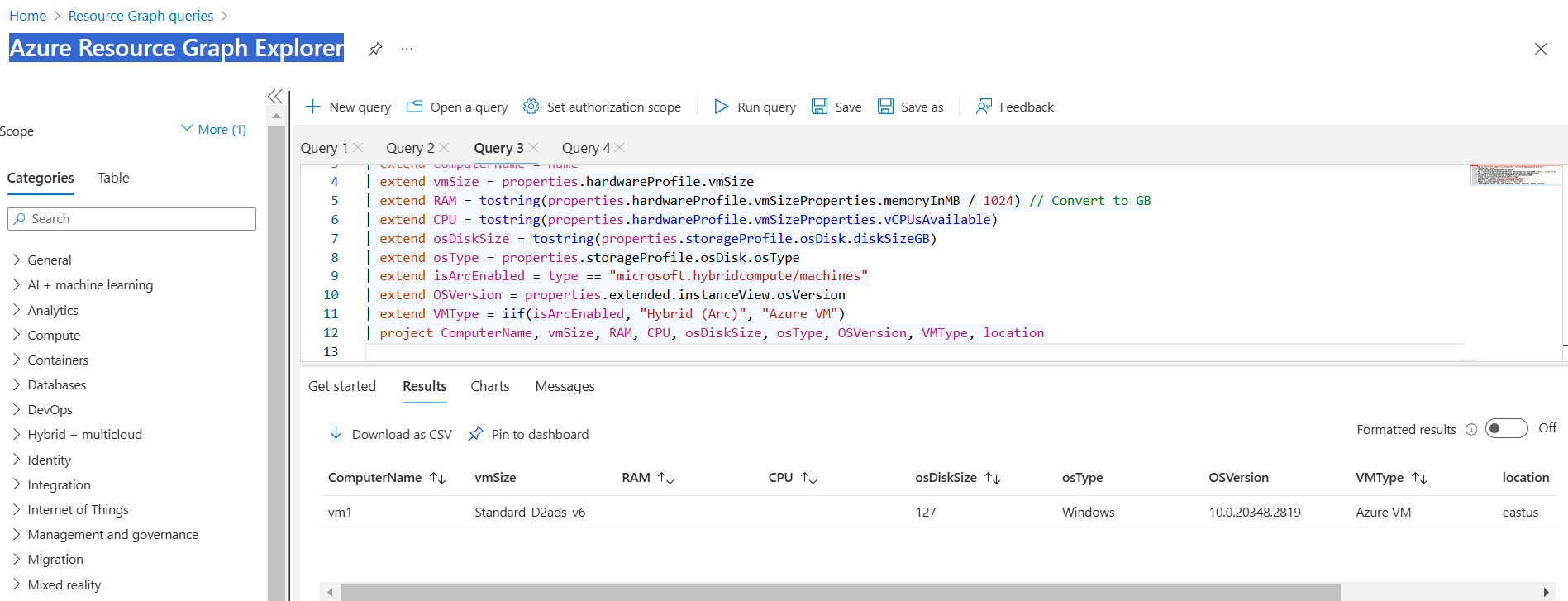Click the Standard_D2ads_v6 vmSize cell
The image size is (1568, 601).
click(530, 513)
